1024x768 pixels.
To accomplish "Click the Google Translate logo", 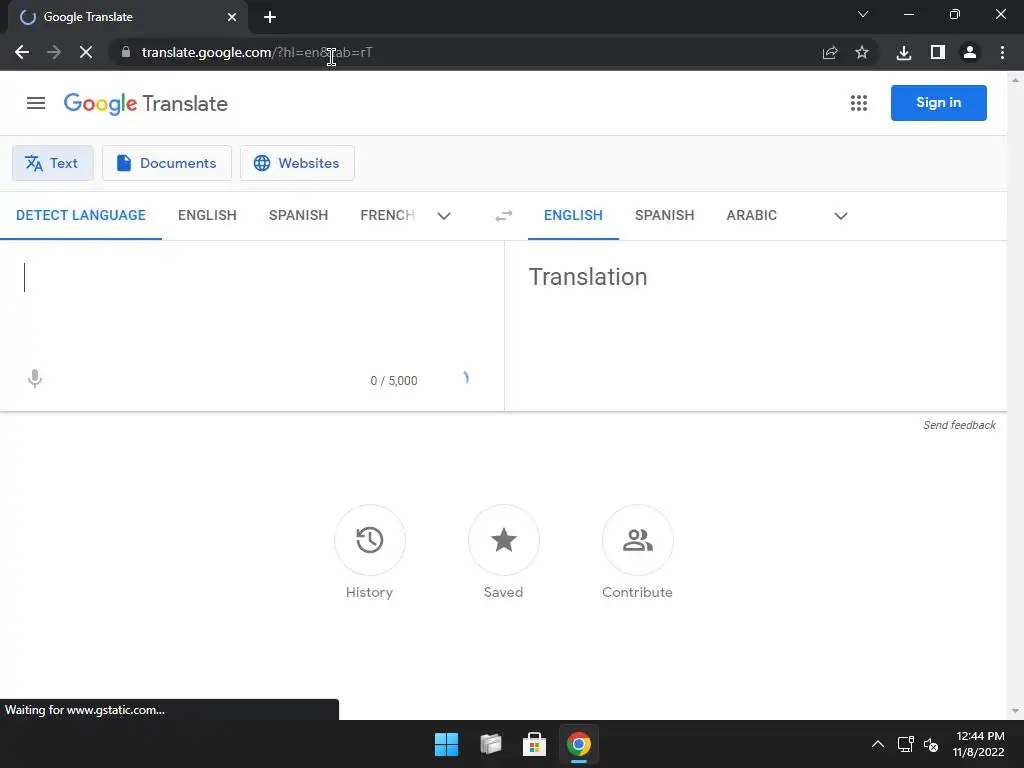I will click(146, 103).
